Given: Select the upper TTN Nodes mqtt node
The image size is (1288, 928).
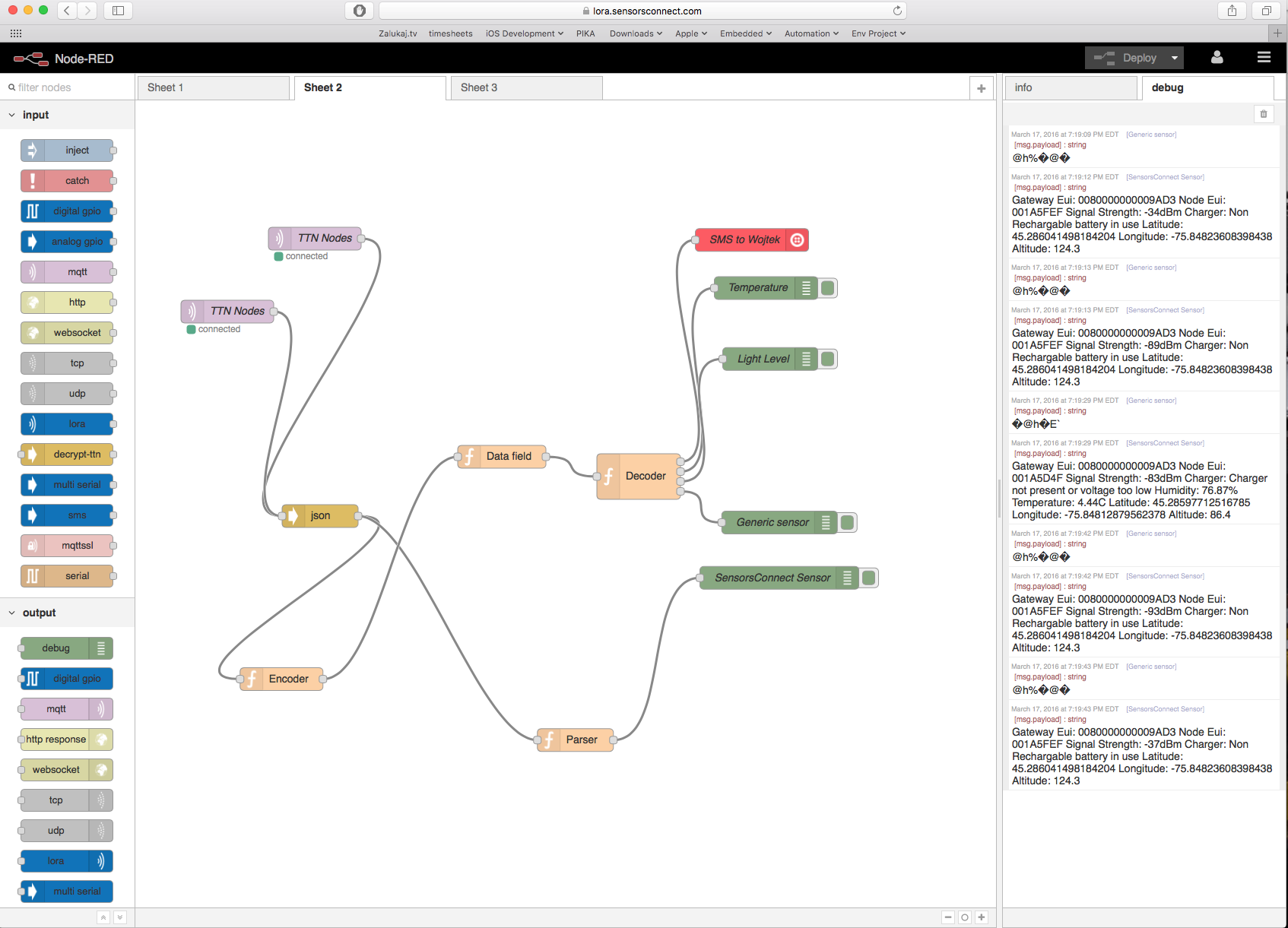Looking at the screenshot, I should (x=315, y=239).
